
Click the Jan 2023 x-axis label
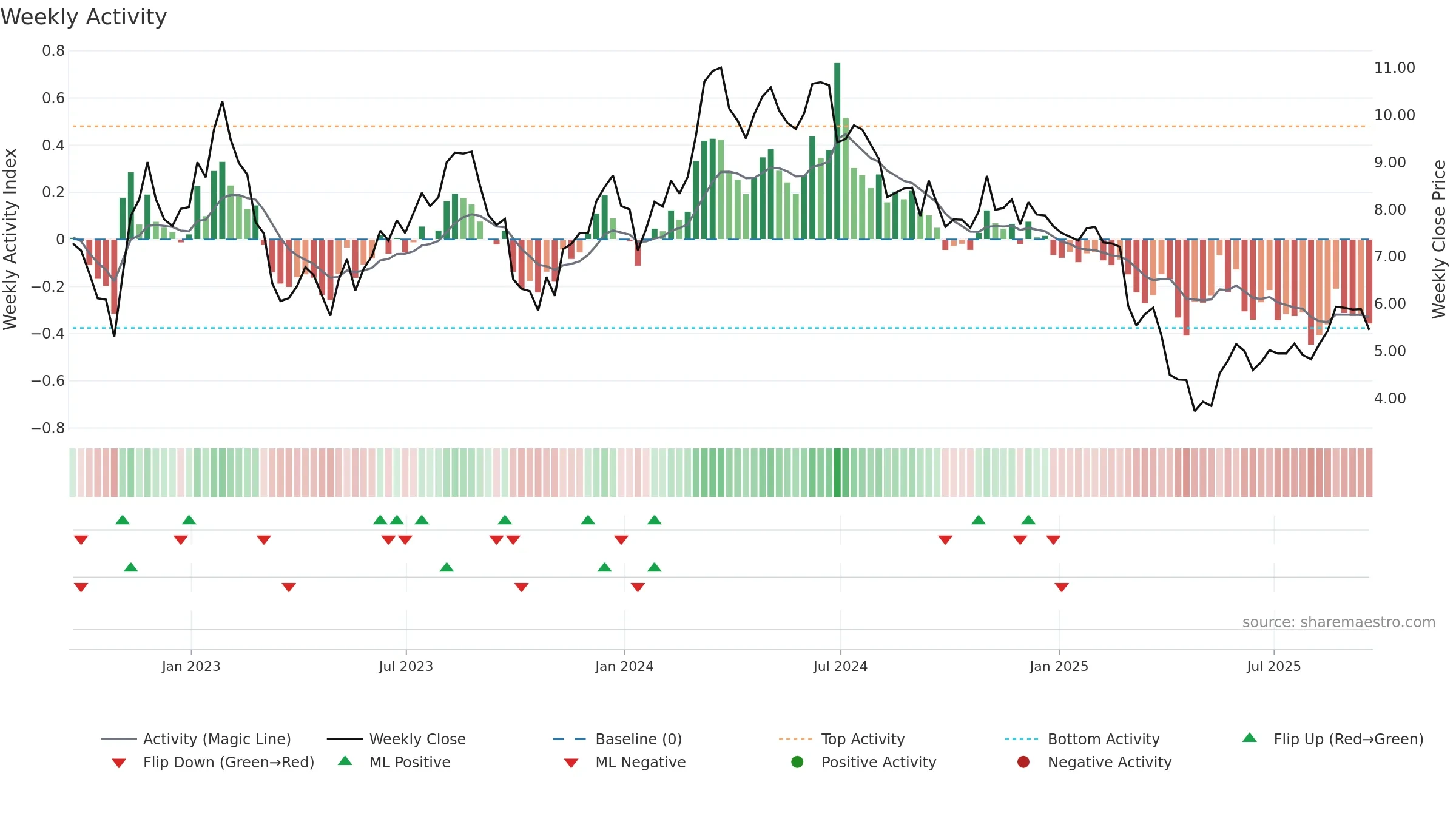click(191, 666)
